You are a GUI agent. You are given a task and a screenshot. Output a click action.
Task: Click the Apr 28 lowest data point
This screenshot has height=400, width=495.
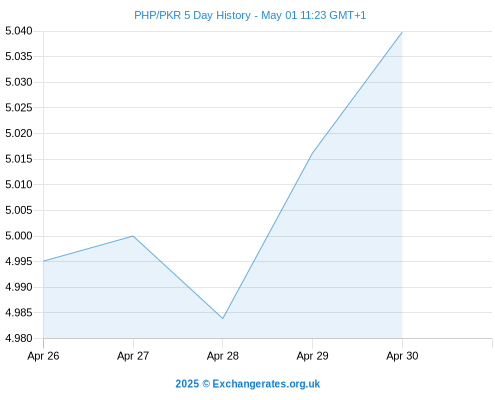[x=223, y=318]
